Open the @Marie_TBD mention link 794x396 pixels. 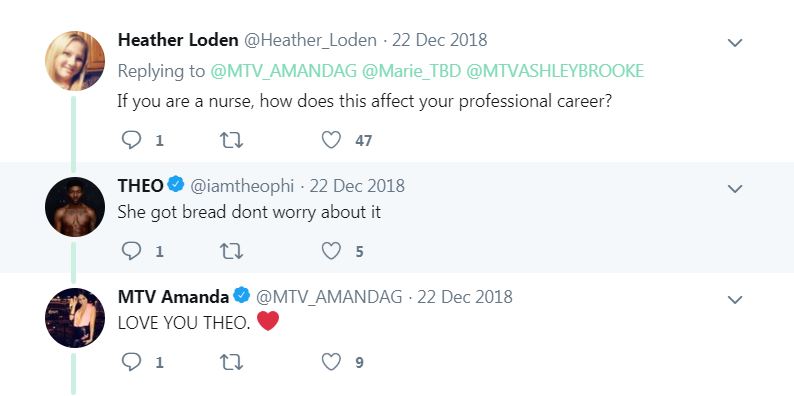[411, 71]
